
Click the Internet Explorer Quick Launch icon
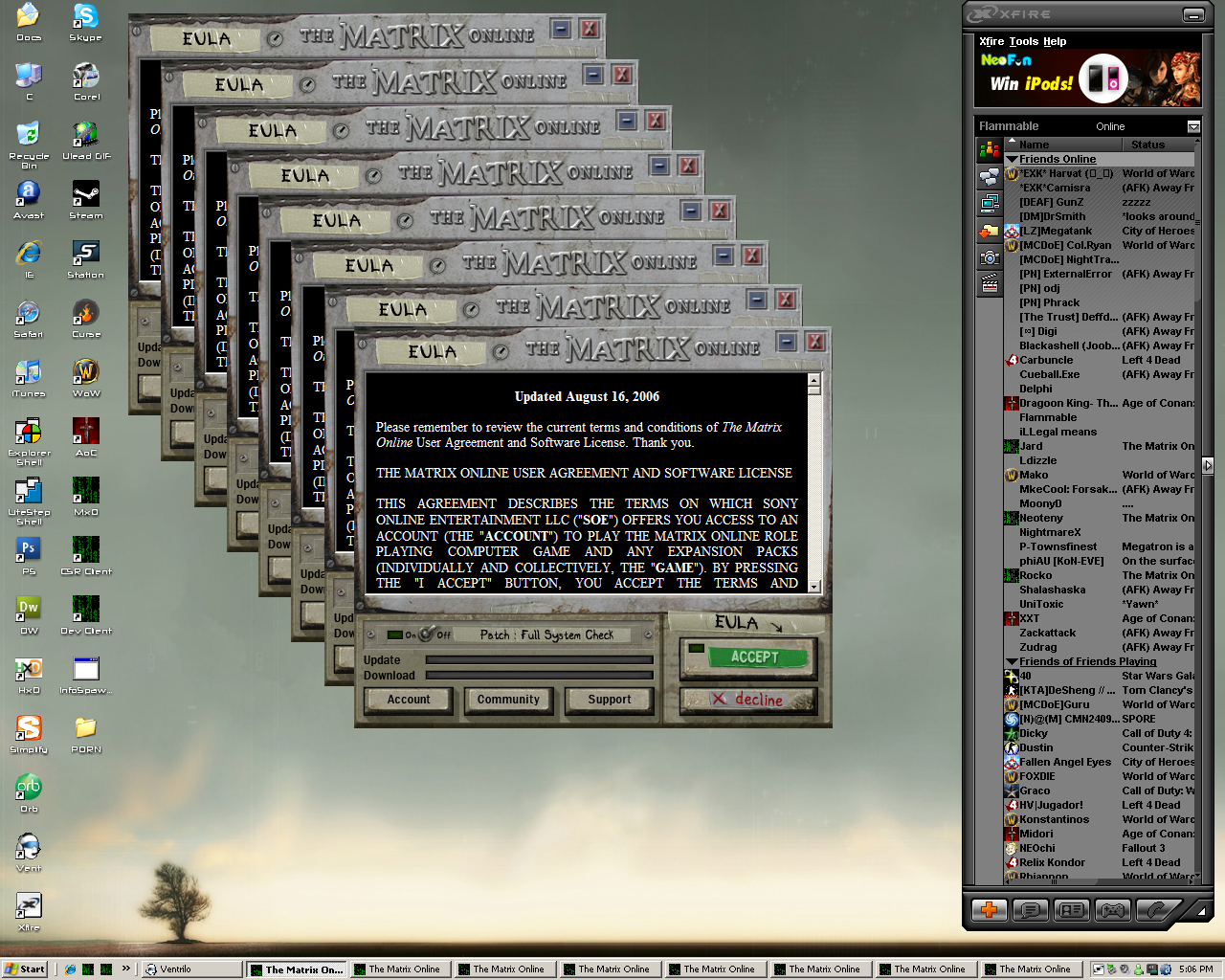coord(70,969)
